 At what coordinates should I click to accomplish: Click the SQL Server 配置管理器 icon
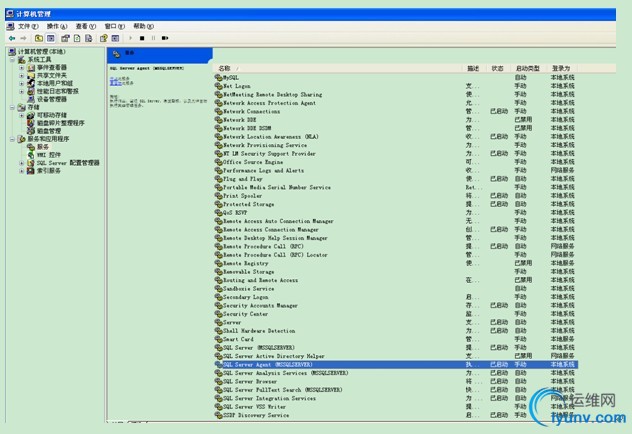pos(31,163)
